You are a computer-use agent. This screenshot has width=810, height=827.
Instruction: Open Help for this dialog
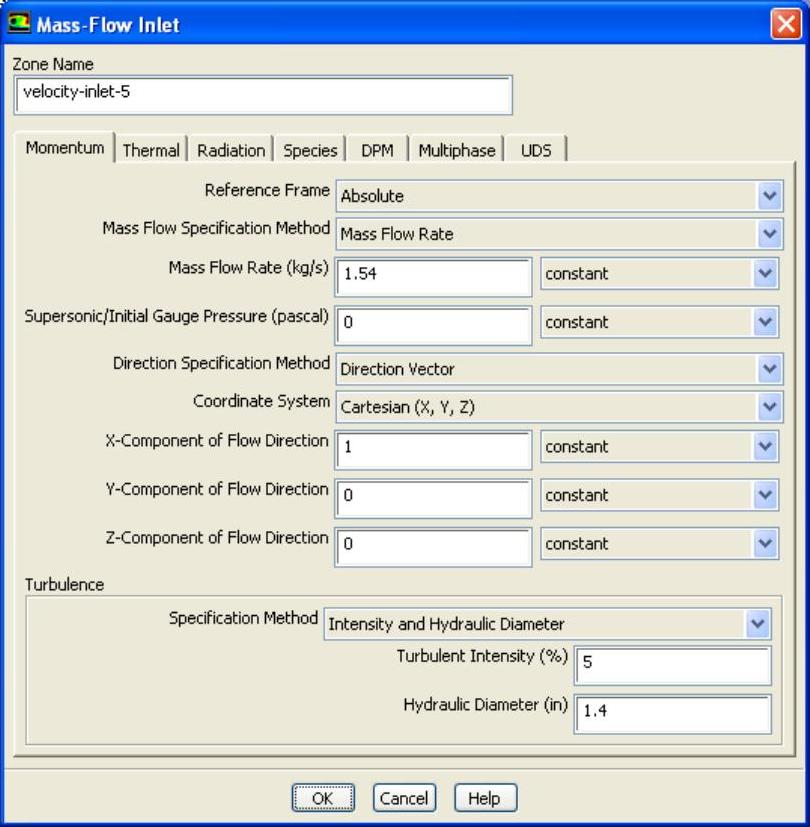(x=485, y=798)
